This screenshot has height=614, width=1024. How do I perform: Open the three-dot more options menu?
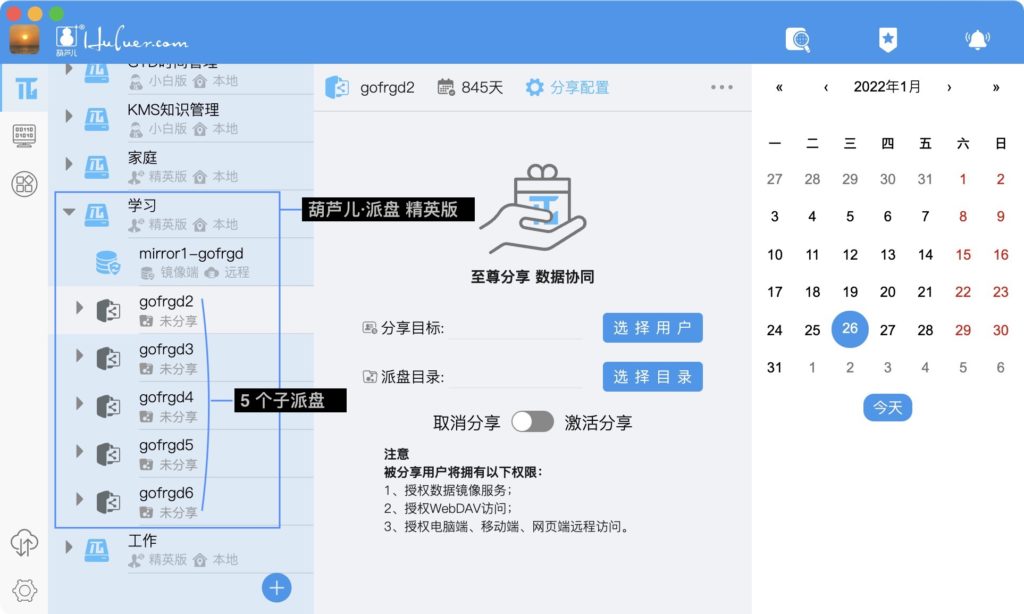click(722, 87)
